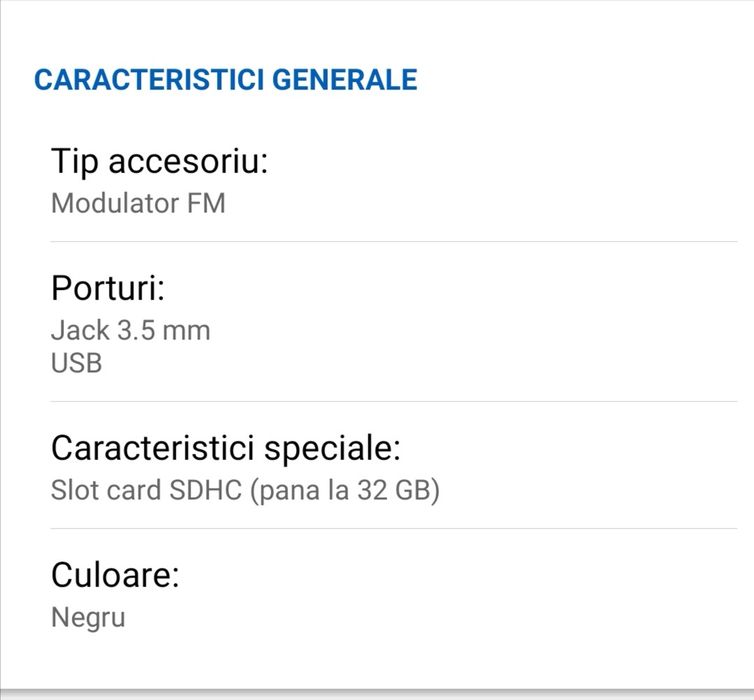Click the "Modulator FM" value text
Screen dimensions: 754x700
138,203
